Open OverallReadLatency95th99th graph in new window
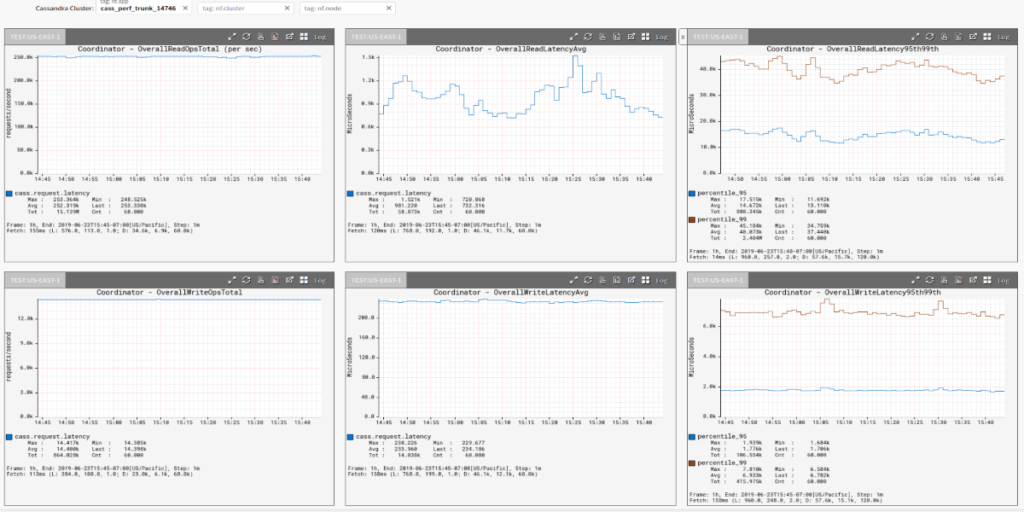This screenshot has height=512, width=1024. pos(973,37)
